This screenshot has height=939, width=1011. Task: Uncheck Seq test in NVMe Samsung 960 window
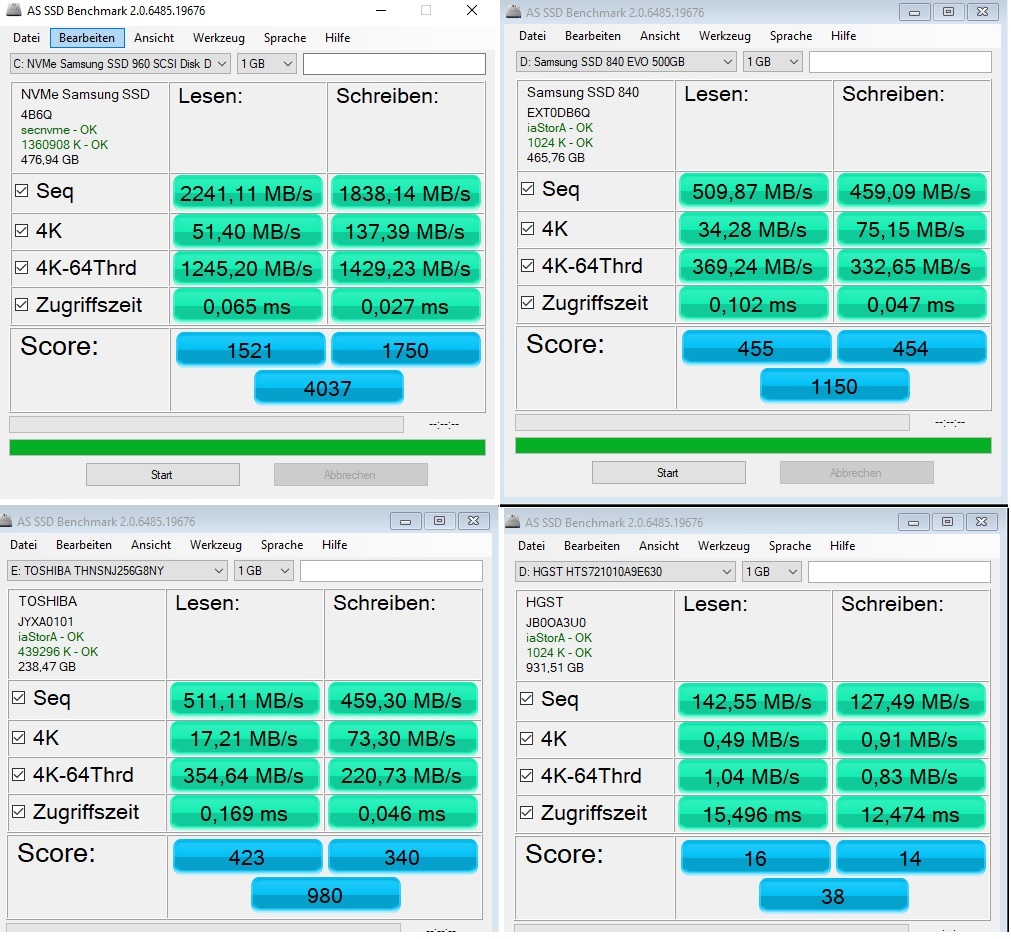[21, 191]
